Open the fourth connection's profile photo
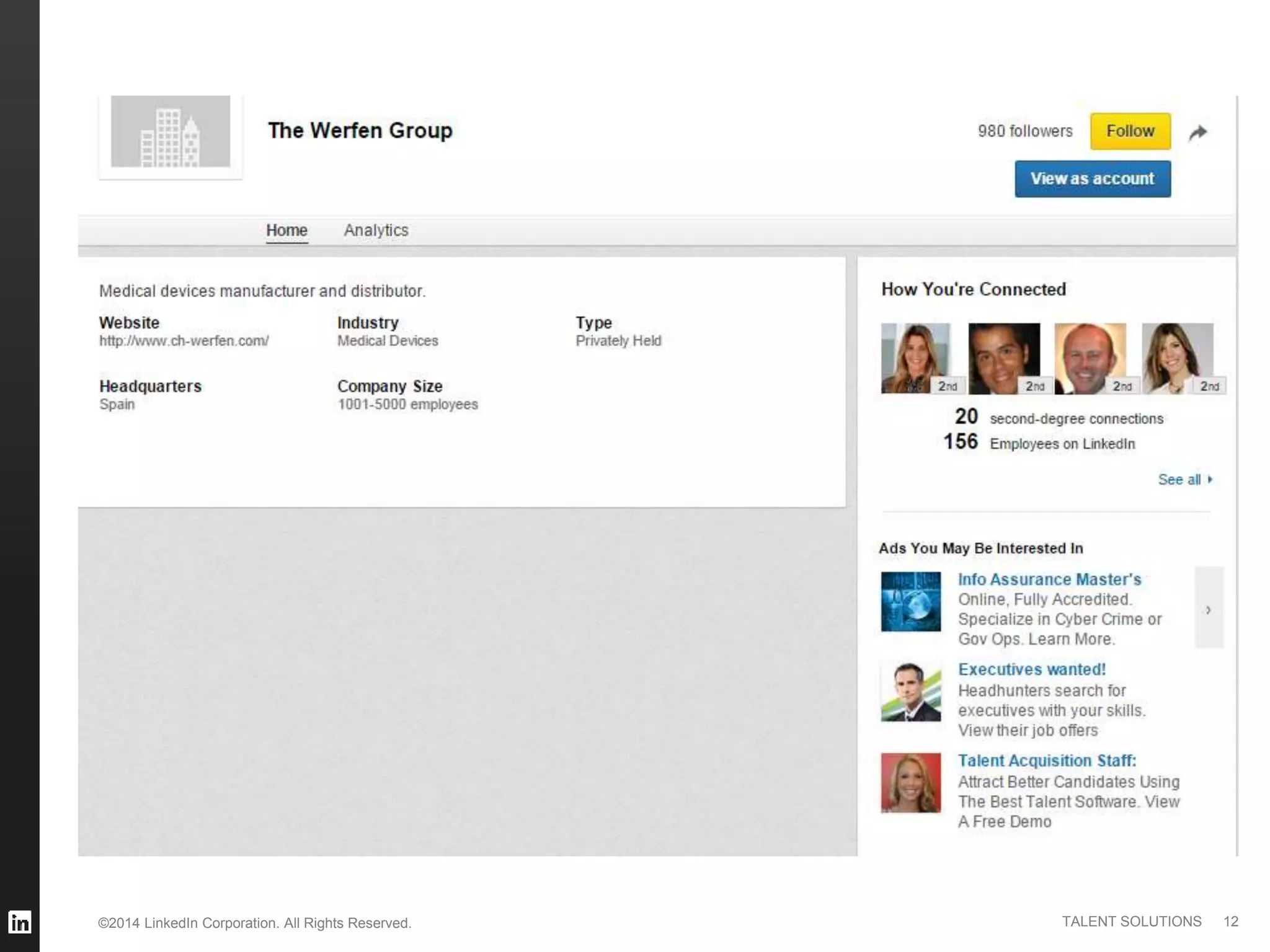The width and height of the screenshot is (1270, 952). pyautogui.click(x=1178, y=358)
